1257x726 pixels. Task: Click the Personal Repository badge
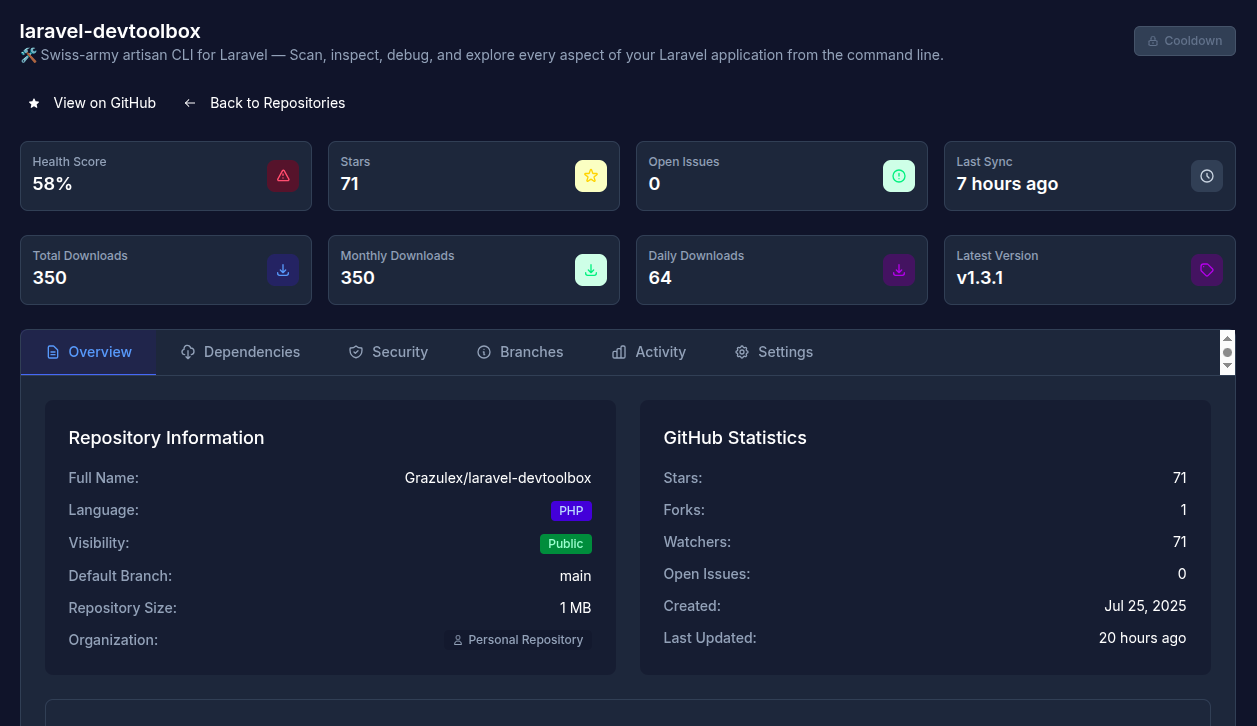coord(518,640)
